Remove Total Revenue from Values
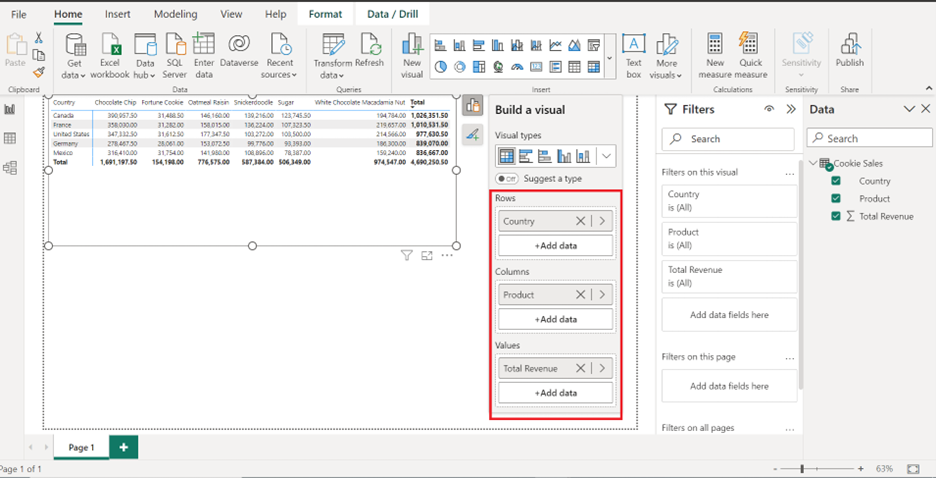The image size is (936, 478). (x=580, y=368)
